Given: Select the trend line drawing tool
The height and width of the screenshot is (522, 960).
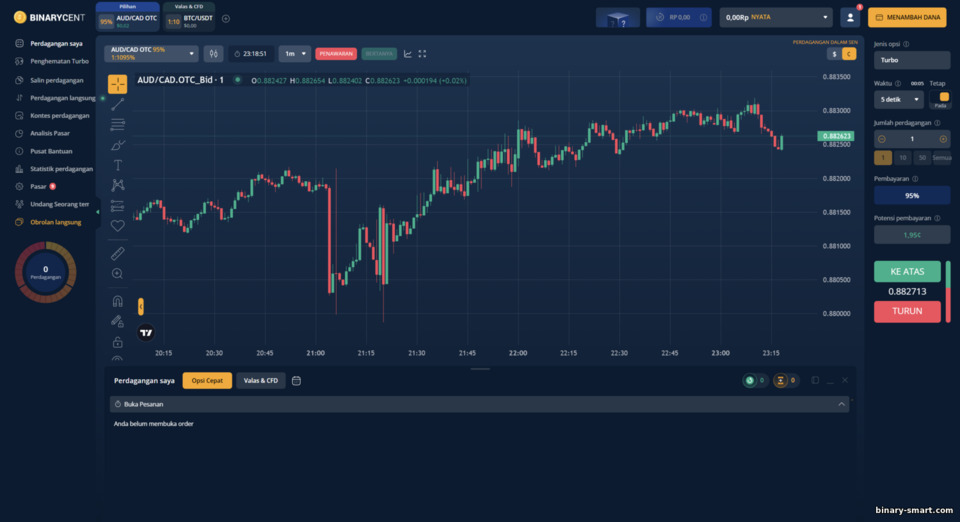Looking at the screenshot, I should click(x=118, y=105).
